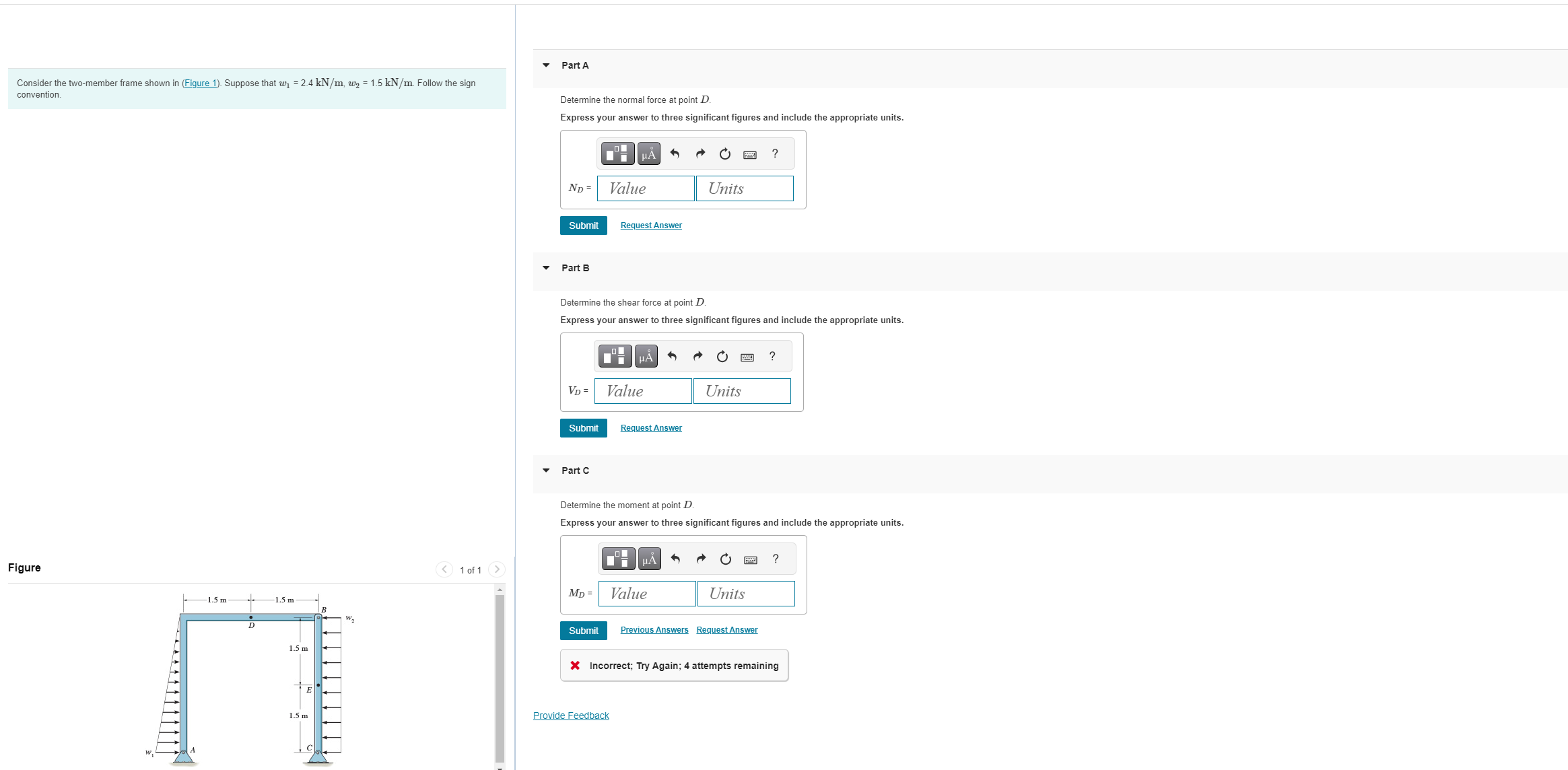The width and height of the screenshot is (1568, 770).
Task: Click redo arrow in Part B toolbar
Action: (x=697, y=357)
